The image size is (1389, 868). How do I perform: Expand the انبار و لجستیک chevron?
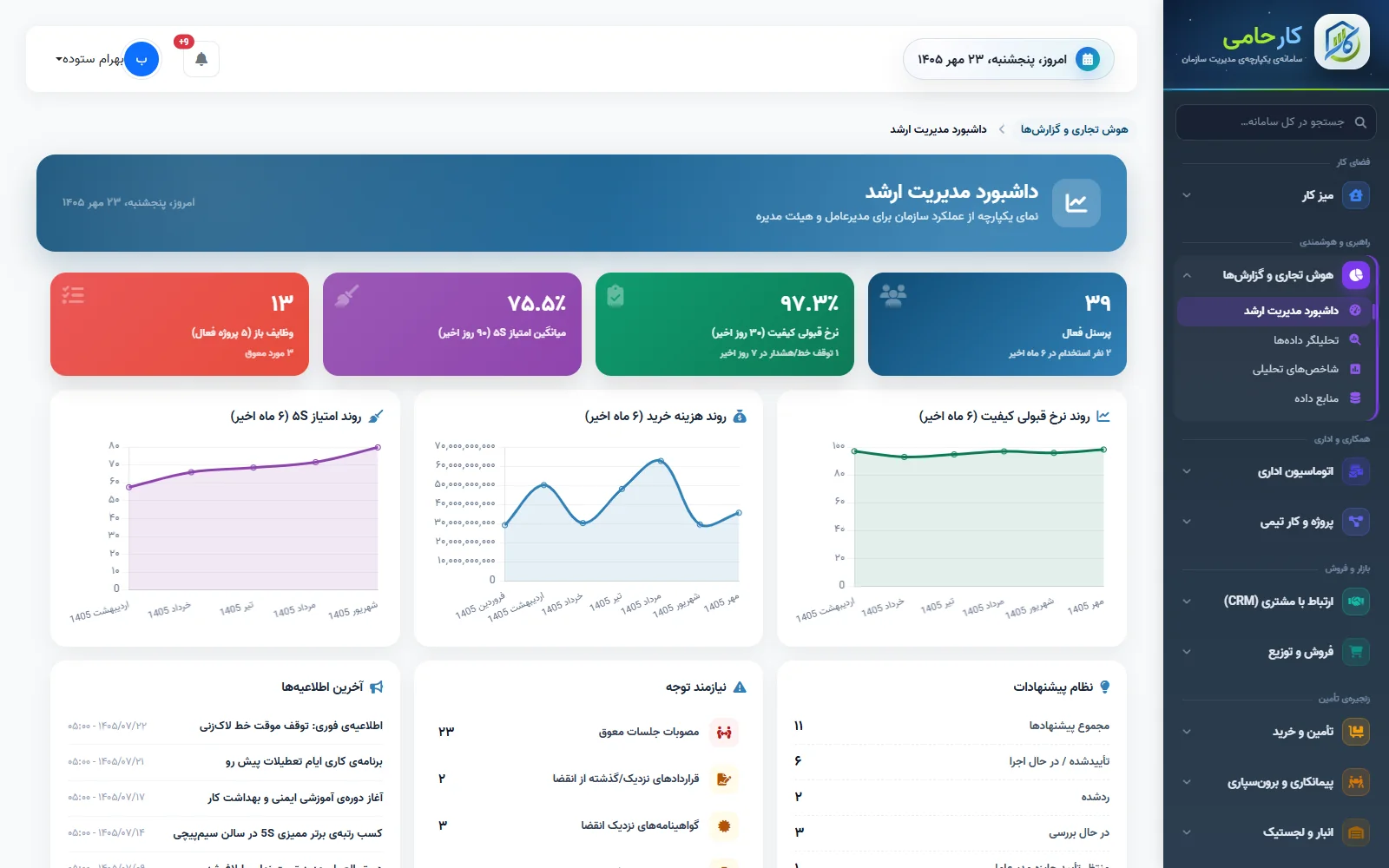tap(1187, 832)
